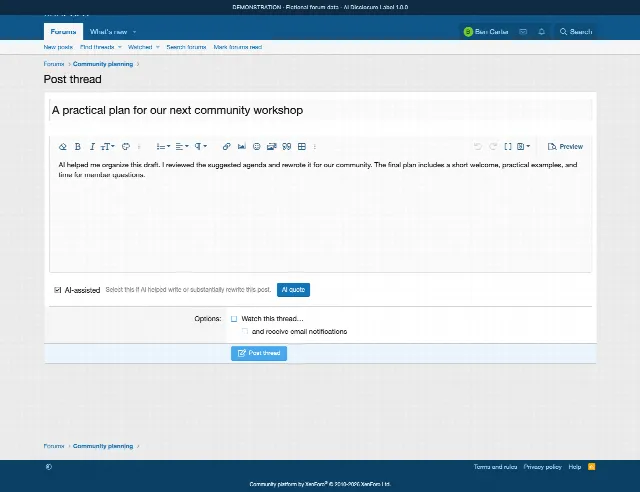This screenshot has height=492, width=640.
Task: Check receive email notifications option
Action: point(244,332)
